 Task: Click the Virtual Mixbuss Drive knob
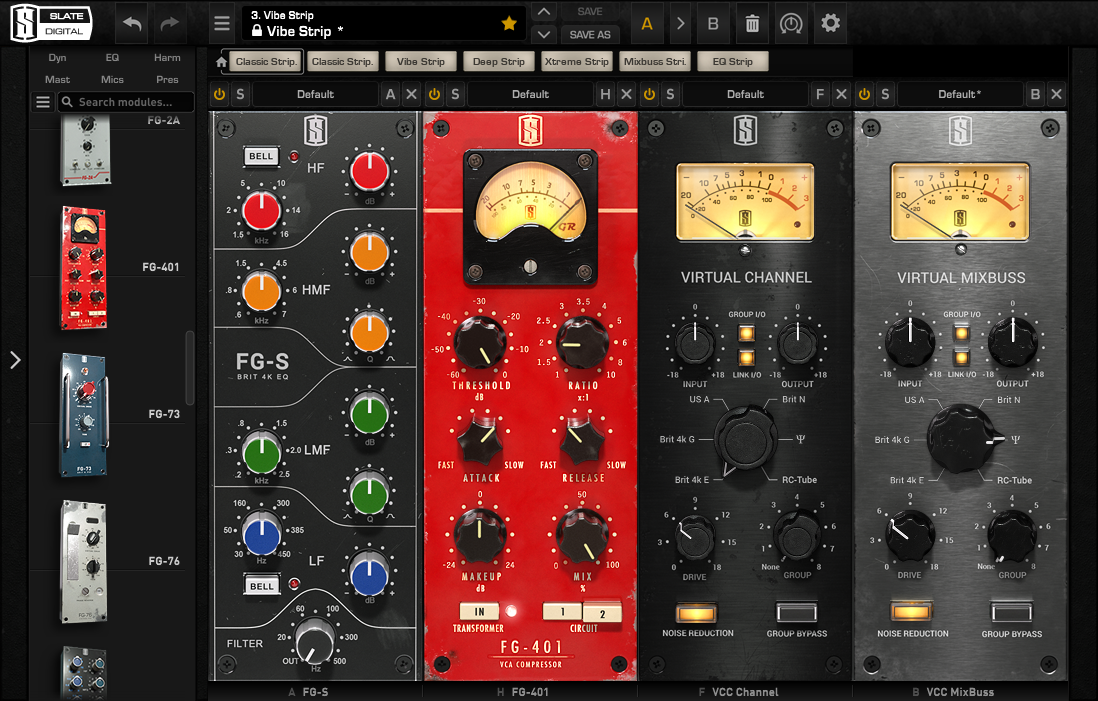[910, 536]
